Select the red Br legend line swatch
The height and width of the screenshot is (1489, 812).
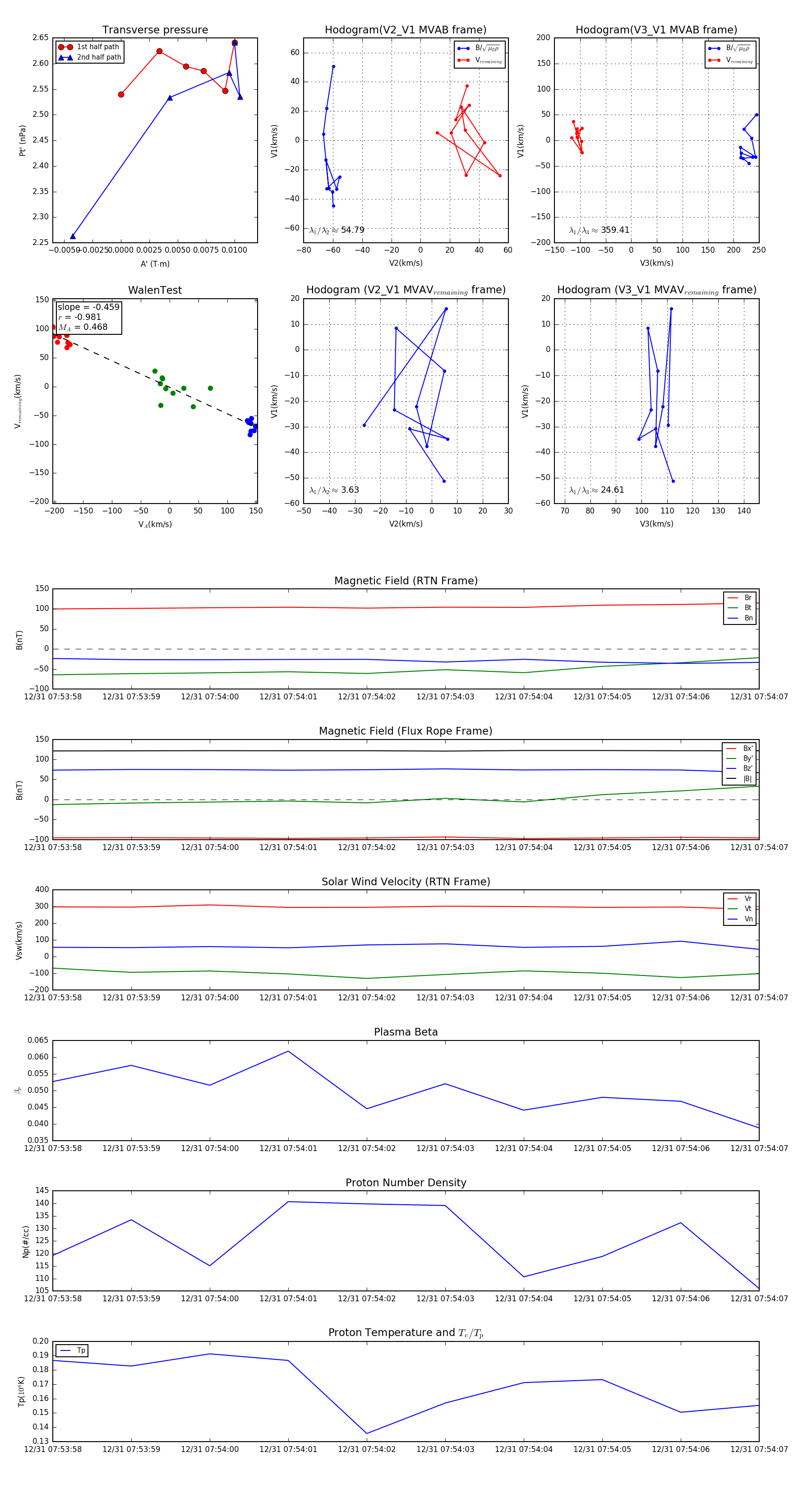click(732, 598)
